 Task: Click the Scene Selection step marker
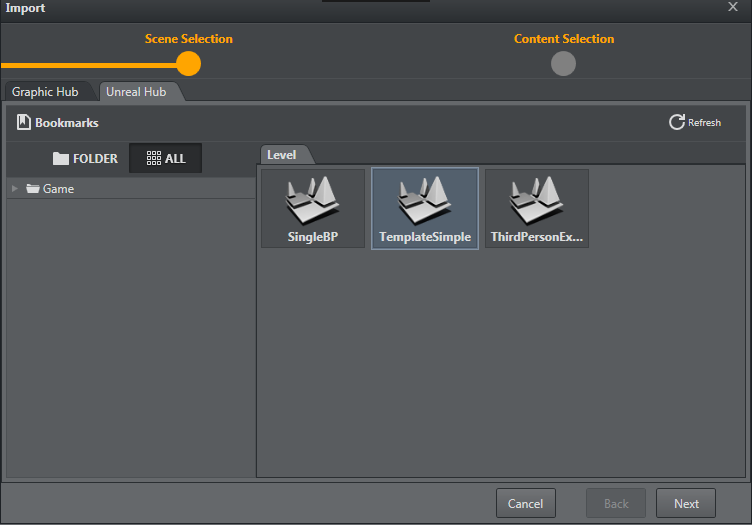pos(188,64)
